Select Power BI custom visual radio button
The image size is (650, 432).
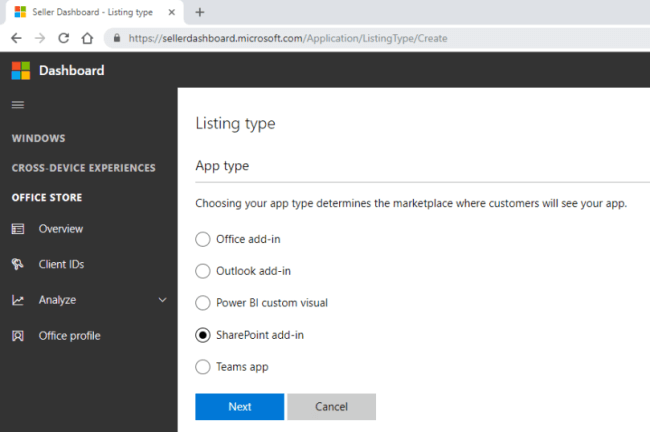pyautogui.click(x=203, y=303)
